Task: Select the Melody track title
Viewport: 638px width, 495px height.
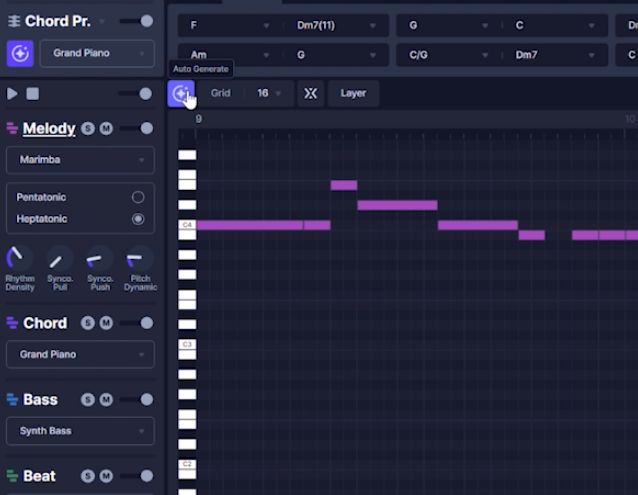Action: pos(49,128)
